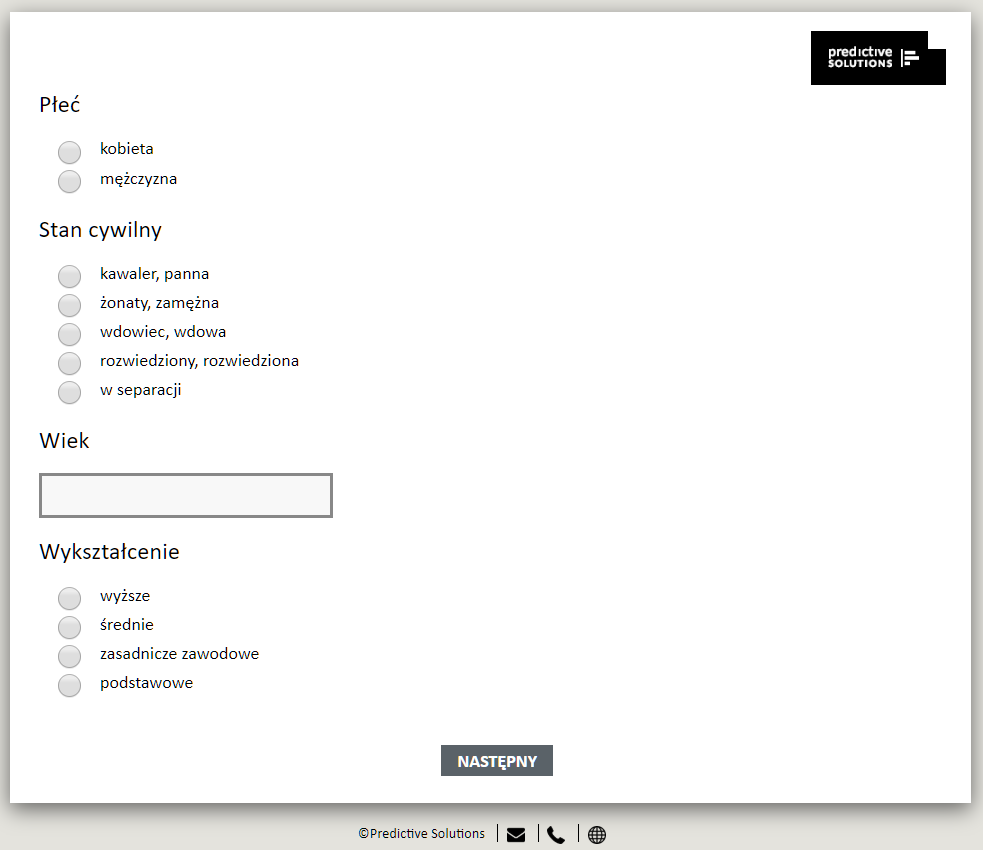Choose 'średnie' education option
The image size is (983, 850).
point(69,627)
